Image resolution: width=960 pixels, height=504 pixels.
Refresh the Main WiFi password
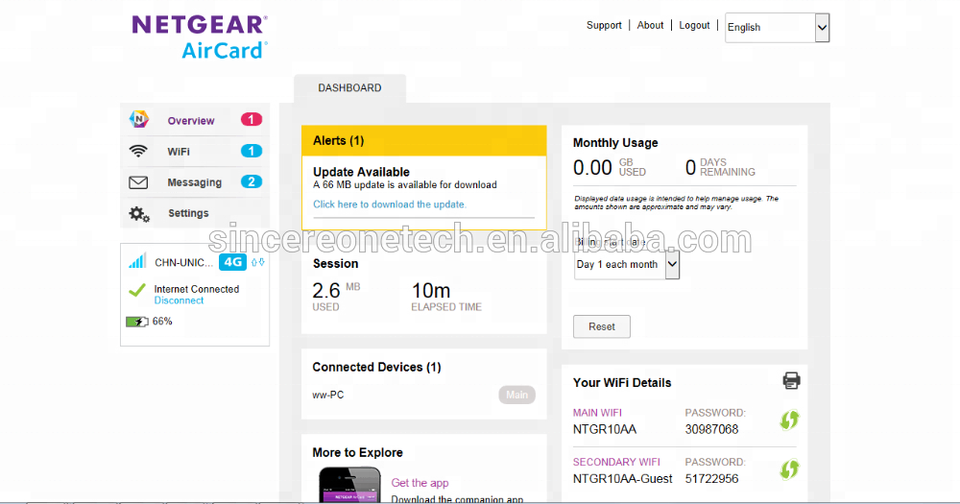coord(789,420)
